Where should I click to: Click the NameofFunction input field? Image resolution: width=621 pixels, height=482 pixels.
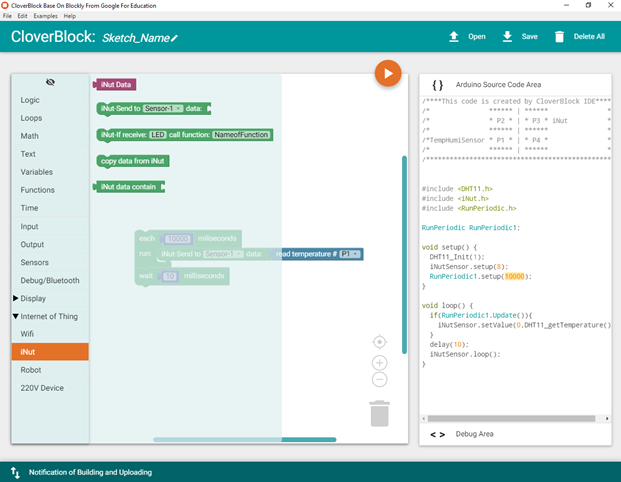tap(242, 134)
